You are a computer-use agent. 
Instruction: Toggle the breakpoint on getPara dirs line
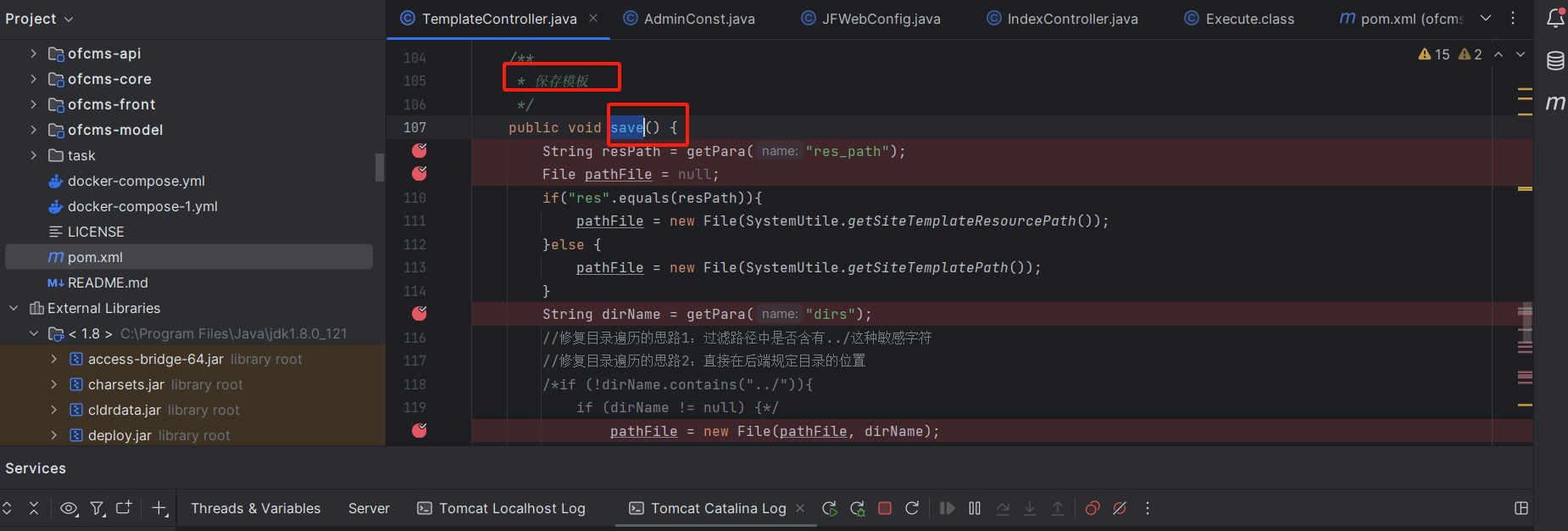click(419, 313)
